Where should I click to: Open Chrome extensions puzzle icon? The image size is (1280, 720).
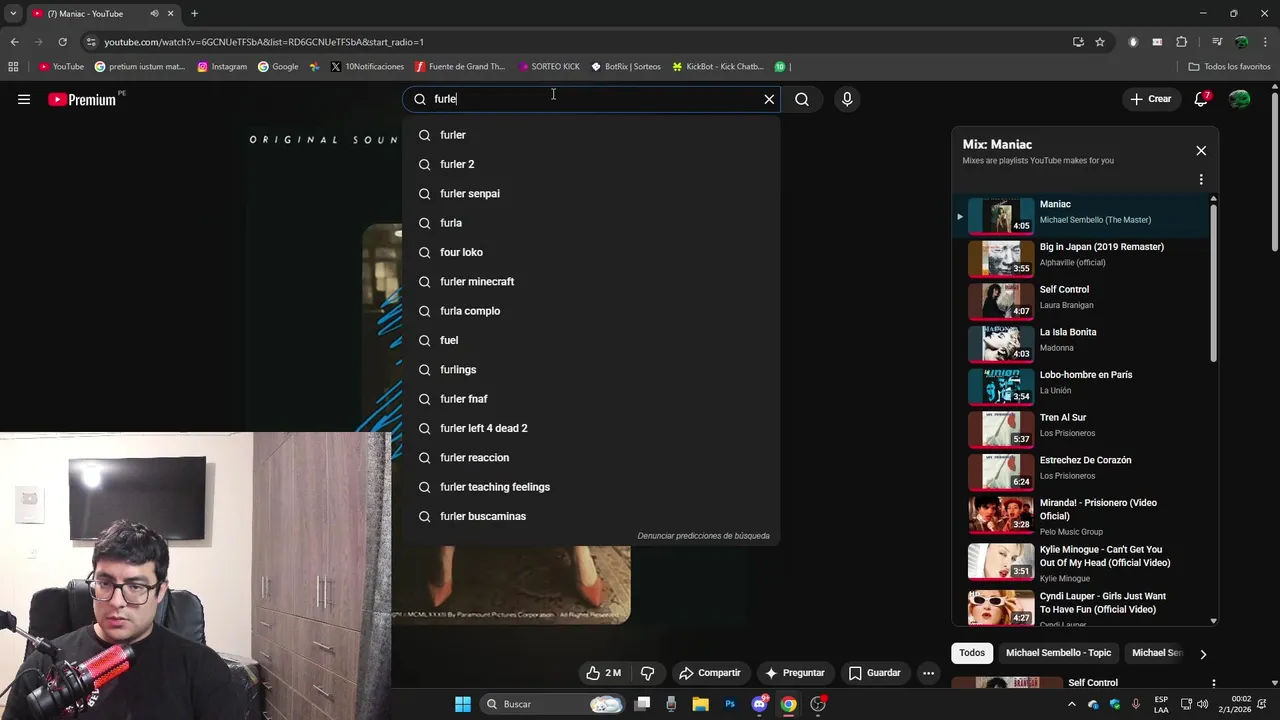(x=1182, y=42)
